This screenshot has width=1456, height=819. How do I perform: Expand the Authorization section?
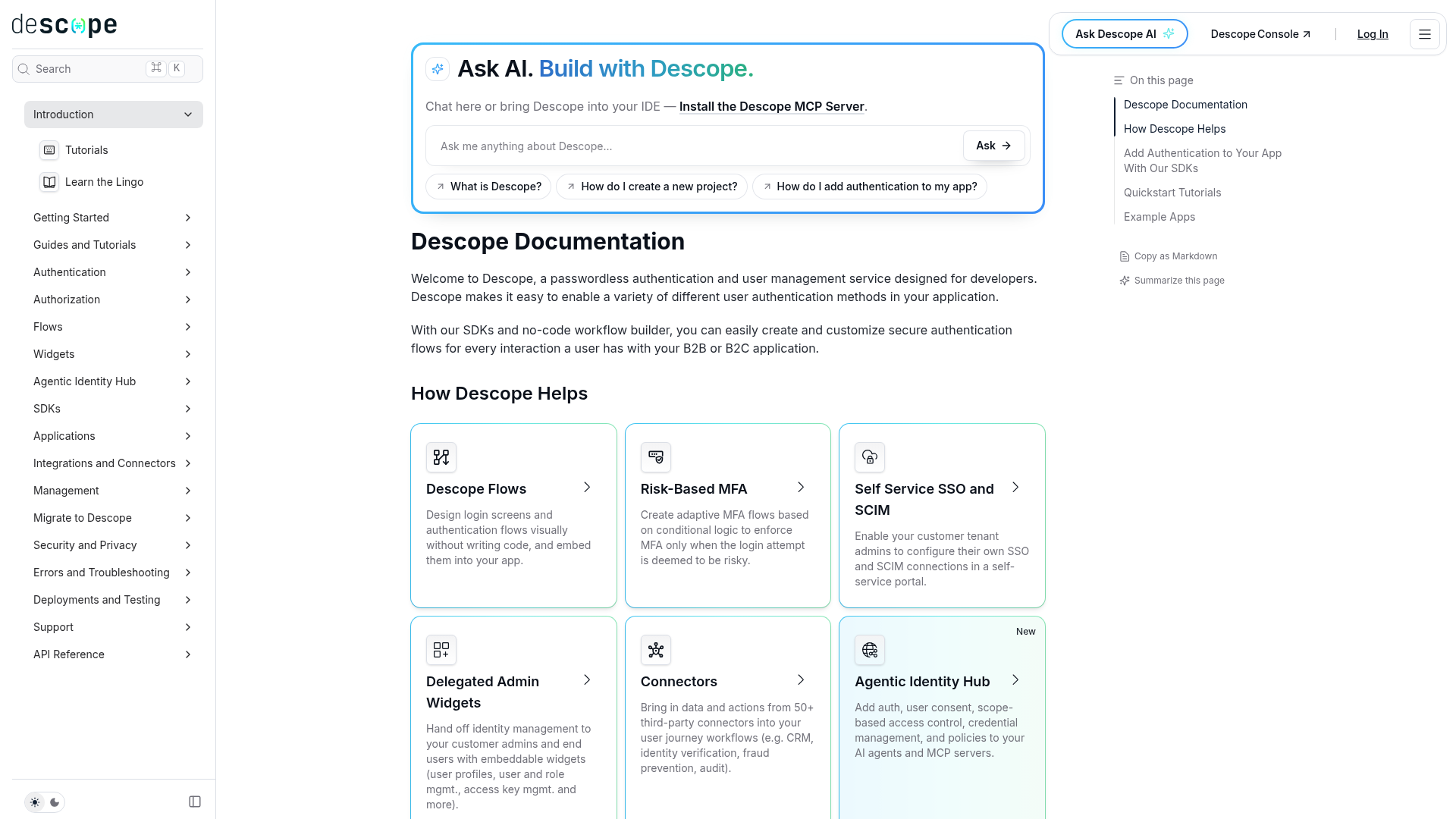pyautogui.click(x=114, y=300)
